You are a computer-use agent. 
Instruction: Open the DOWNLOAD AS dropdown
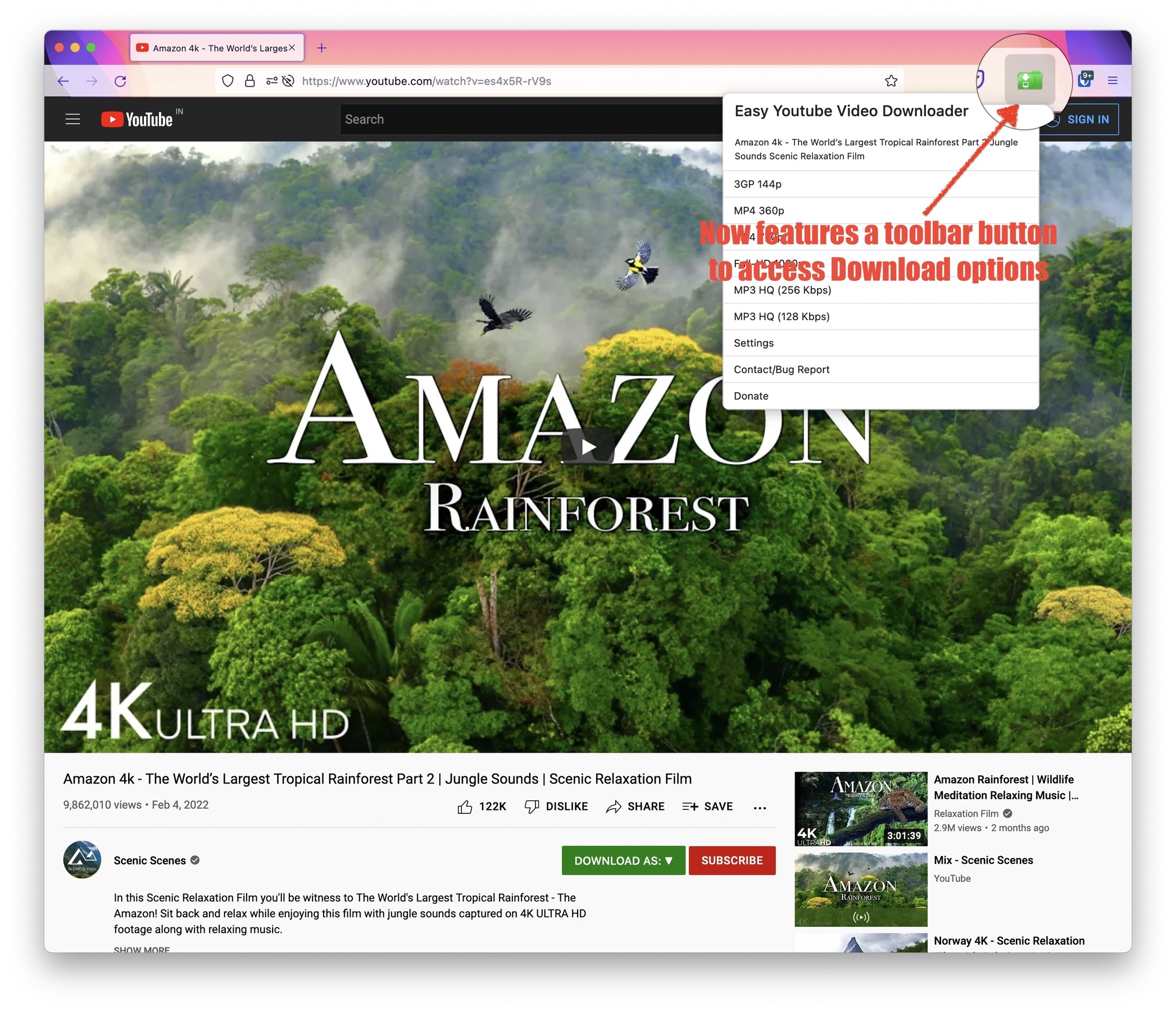point(623,860)
